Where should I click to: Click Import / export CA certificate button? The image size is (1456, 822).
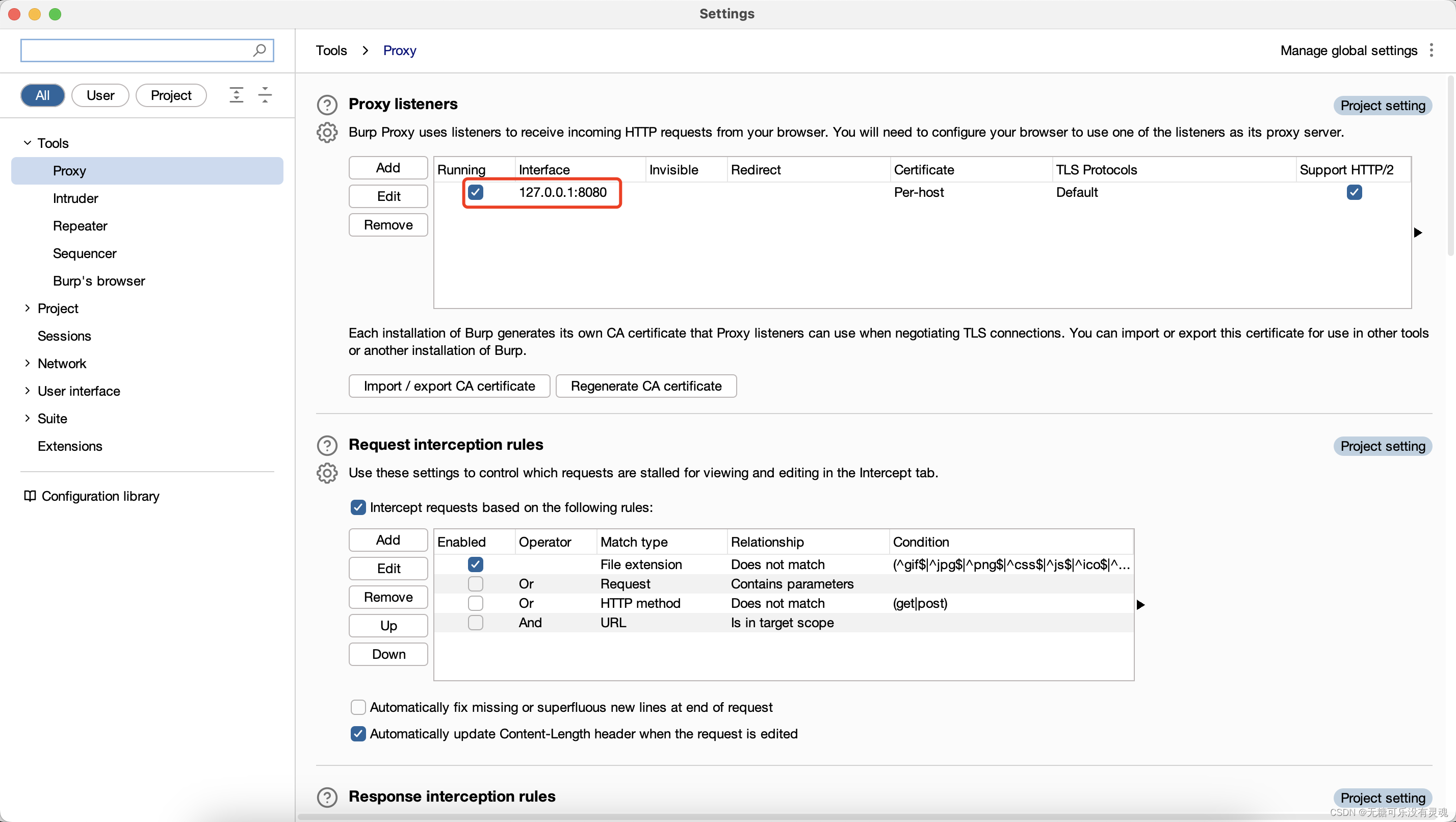point(448,386)
